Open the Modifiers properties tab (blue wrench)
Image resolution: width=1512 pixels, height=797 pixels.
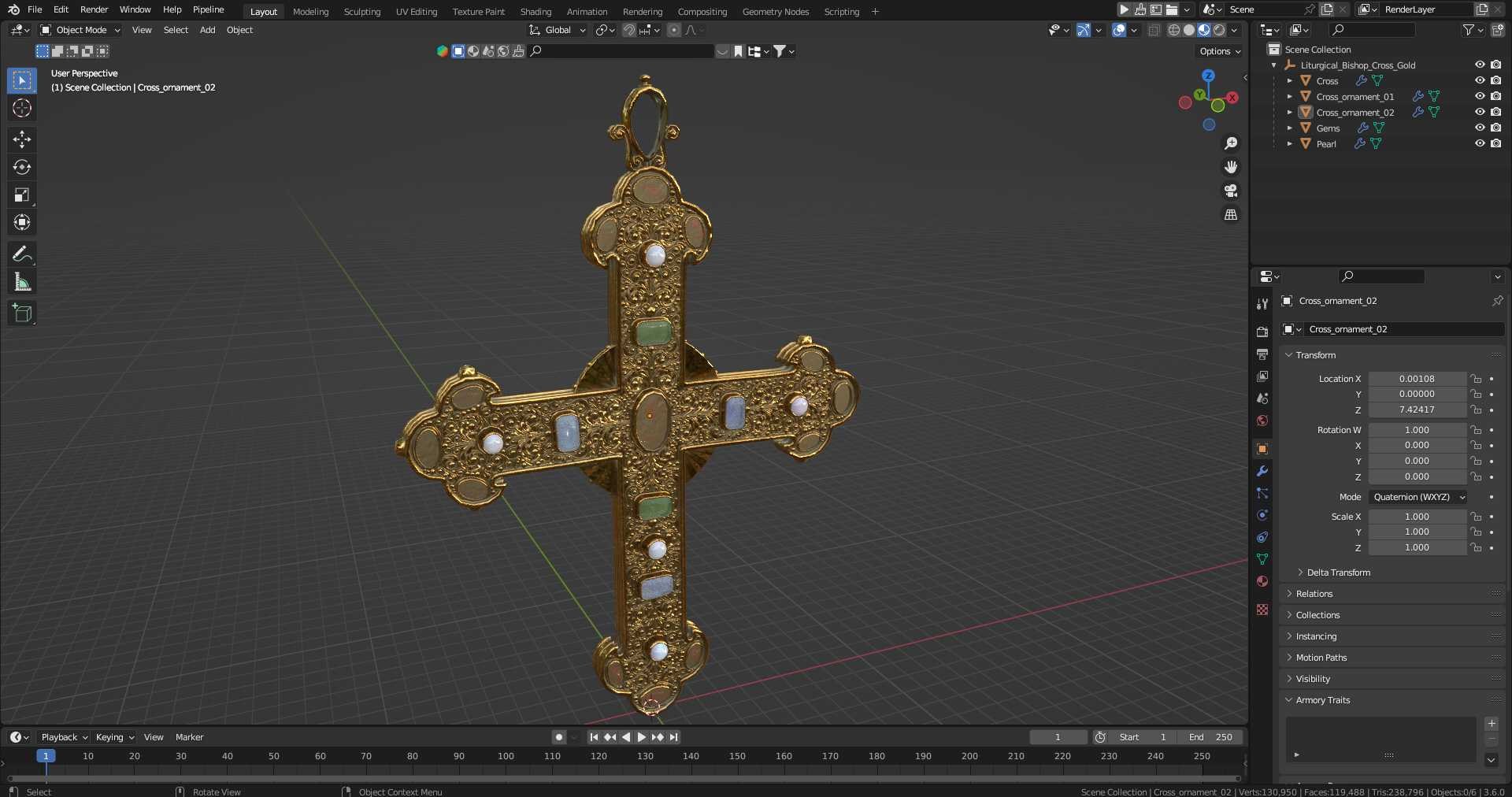click(1262, 471)
